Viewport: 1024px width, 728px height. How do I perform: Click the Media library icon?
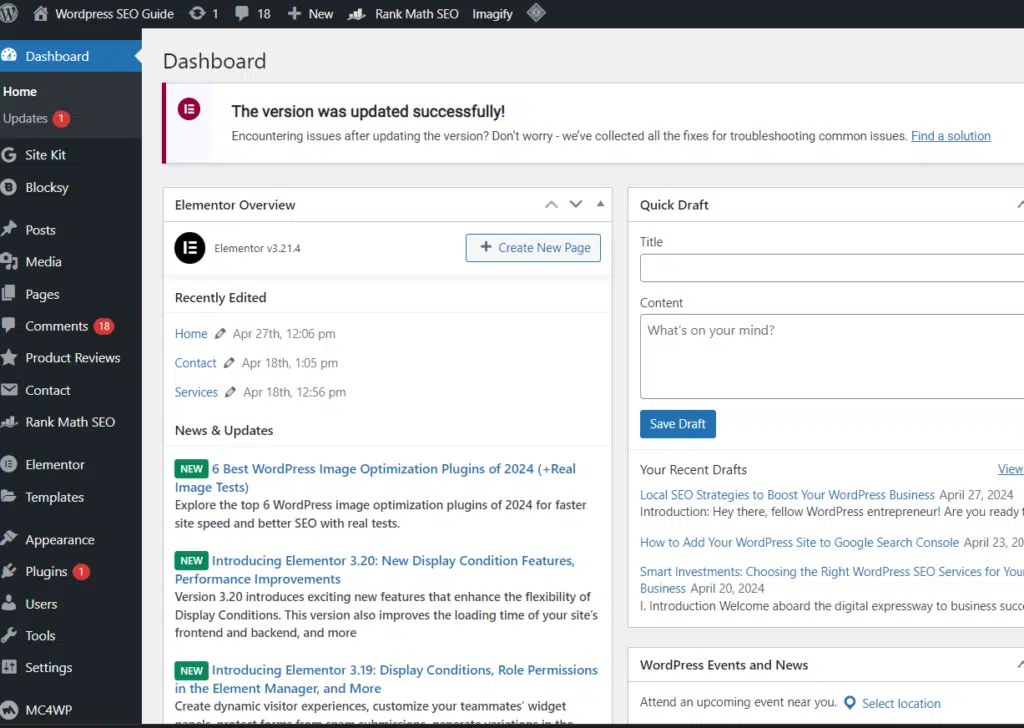(x=9, y=262)
